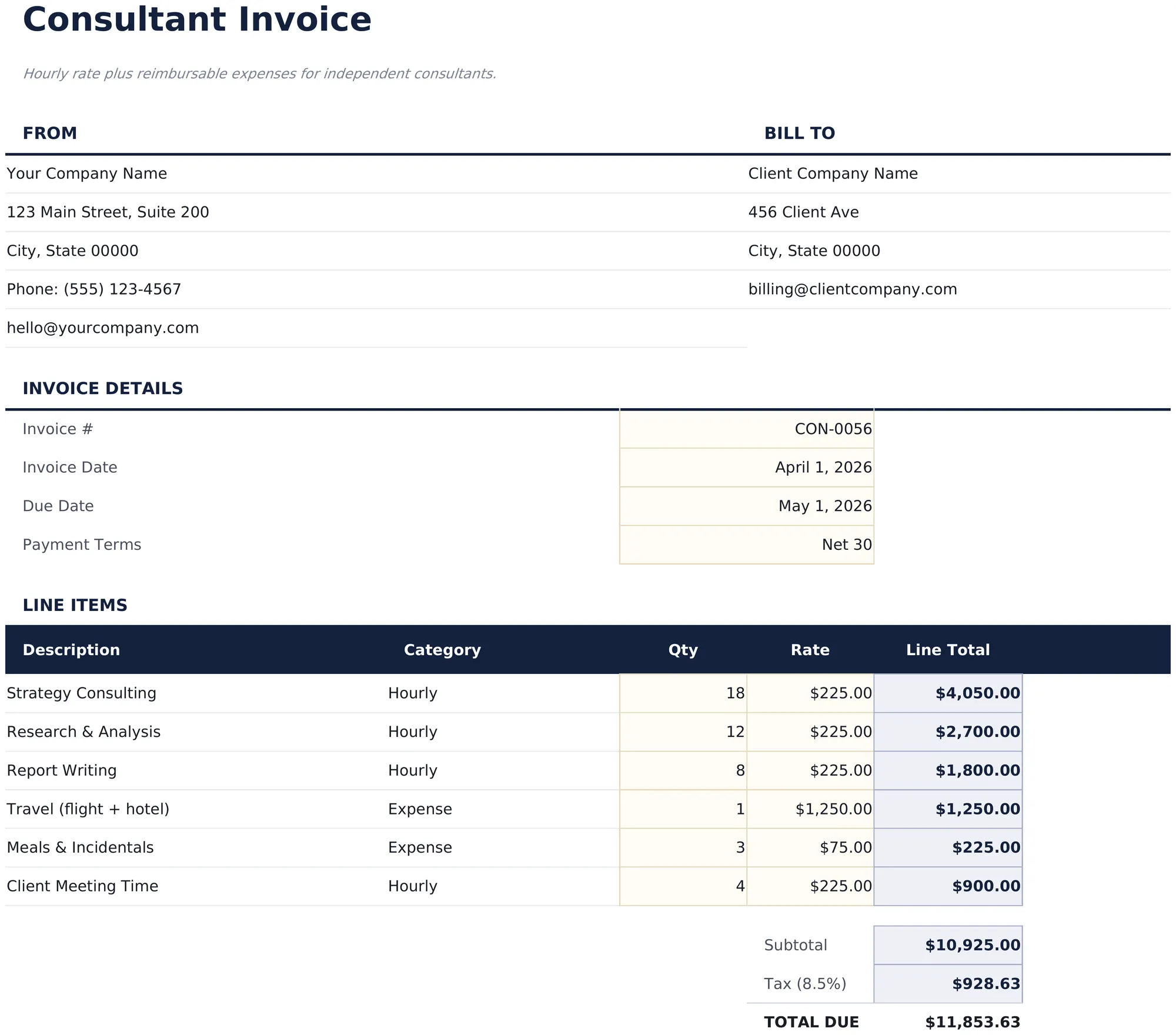Viewport: 1176px width, 1035px height.
Task: Edit invoice number CON-0056
Action: 747,429
